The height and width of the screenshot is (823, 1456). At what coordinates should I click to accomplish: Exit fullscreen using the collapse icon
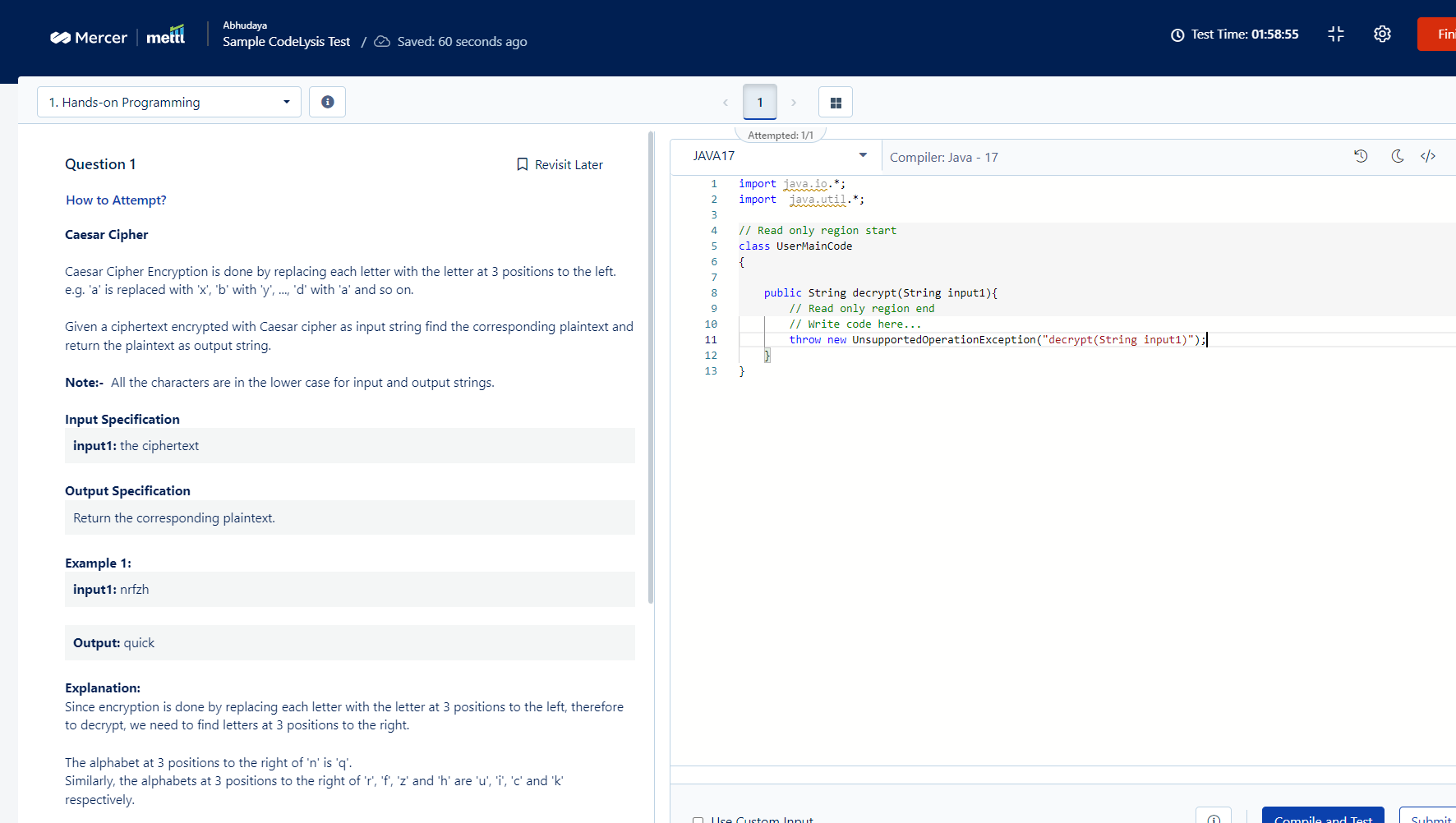tap(1335, 34)
